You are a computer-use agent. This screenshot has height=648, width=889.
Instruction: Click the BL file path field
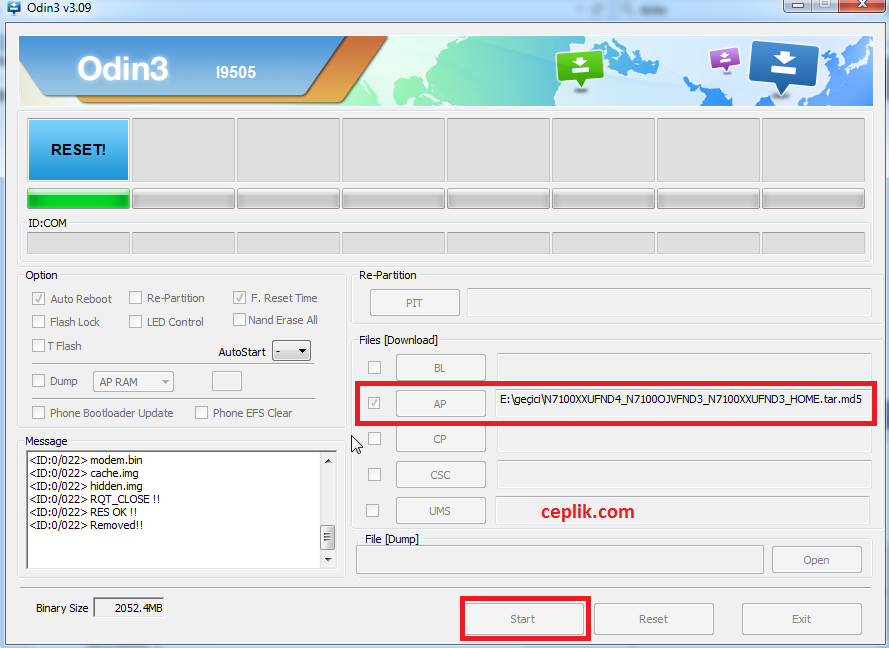tap(684, 367)
